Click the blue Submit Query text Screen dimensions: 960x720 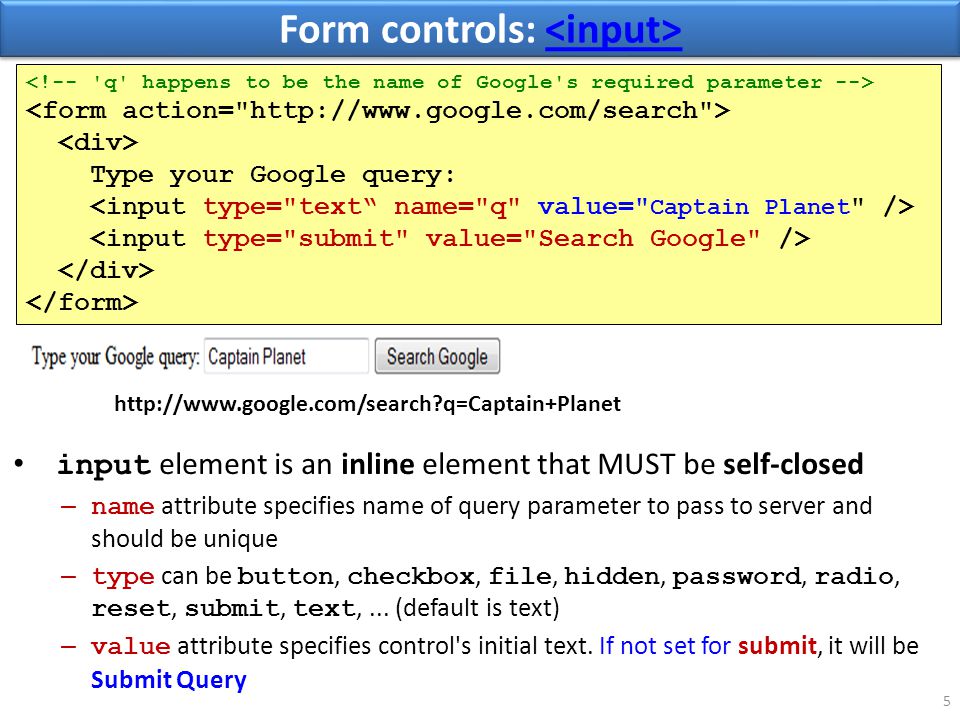click(x=168, y=680)
